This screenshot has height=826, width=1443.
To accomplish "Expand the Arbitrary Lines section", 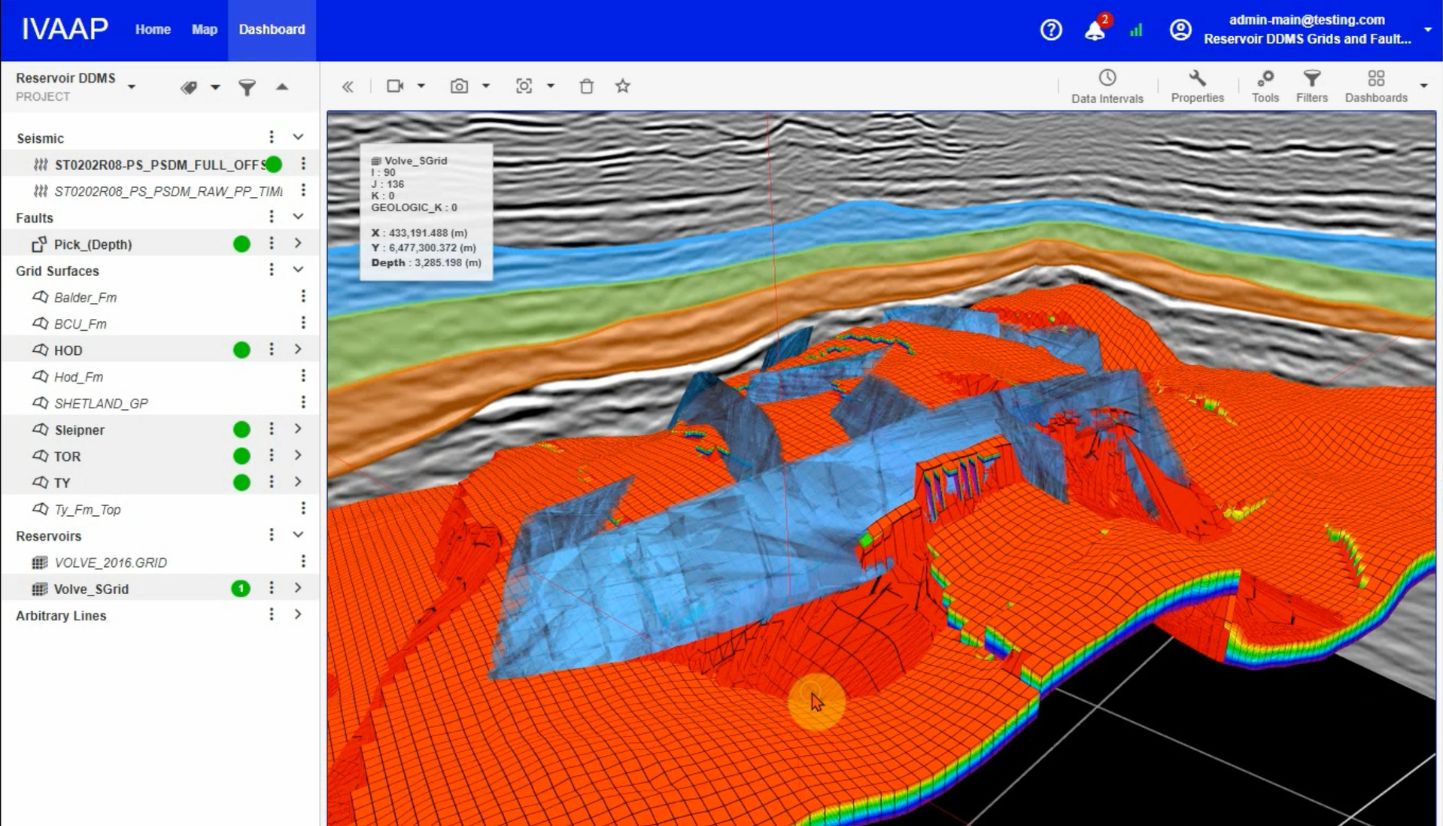I will click(x=298, y=615).
